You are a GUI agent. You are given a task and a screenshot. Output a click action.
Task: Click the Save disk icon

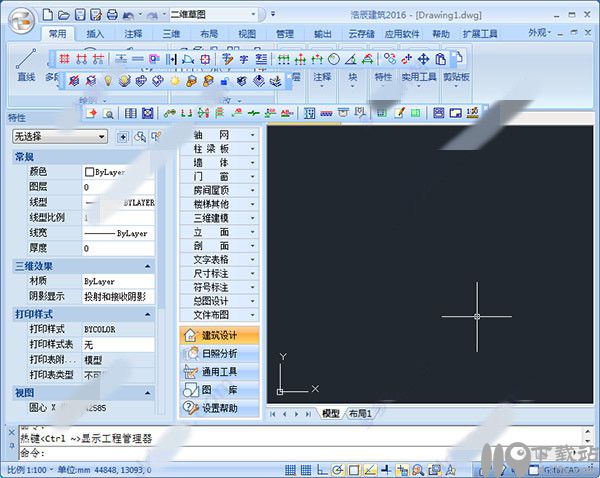point(80,15)
